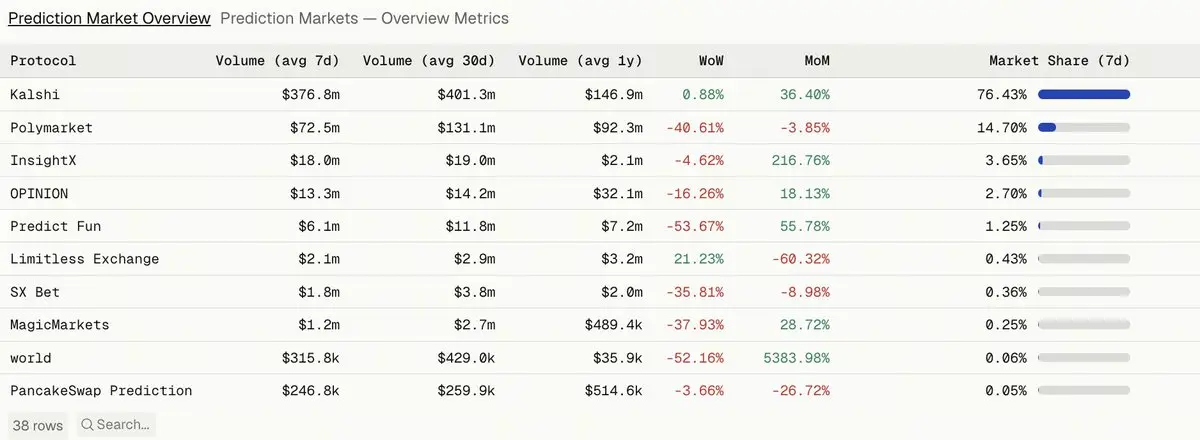Sort by Volume (avg 7d) column
Viewport: 1200px width, 440px height.
[277, 61]
